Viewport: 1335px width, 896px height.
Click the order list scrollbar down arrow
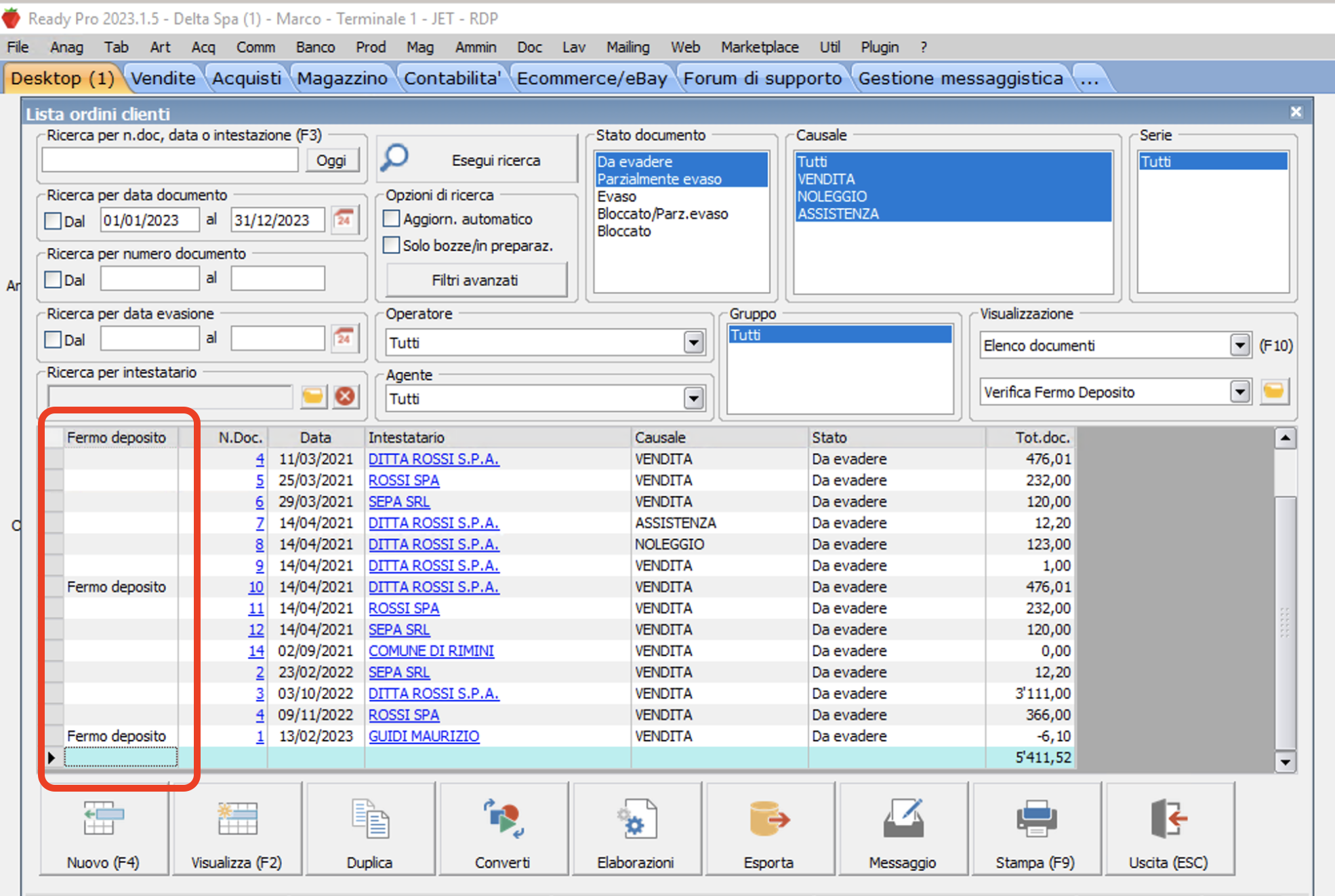coord(1285,762)
